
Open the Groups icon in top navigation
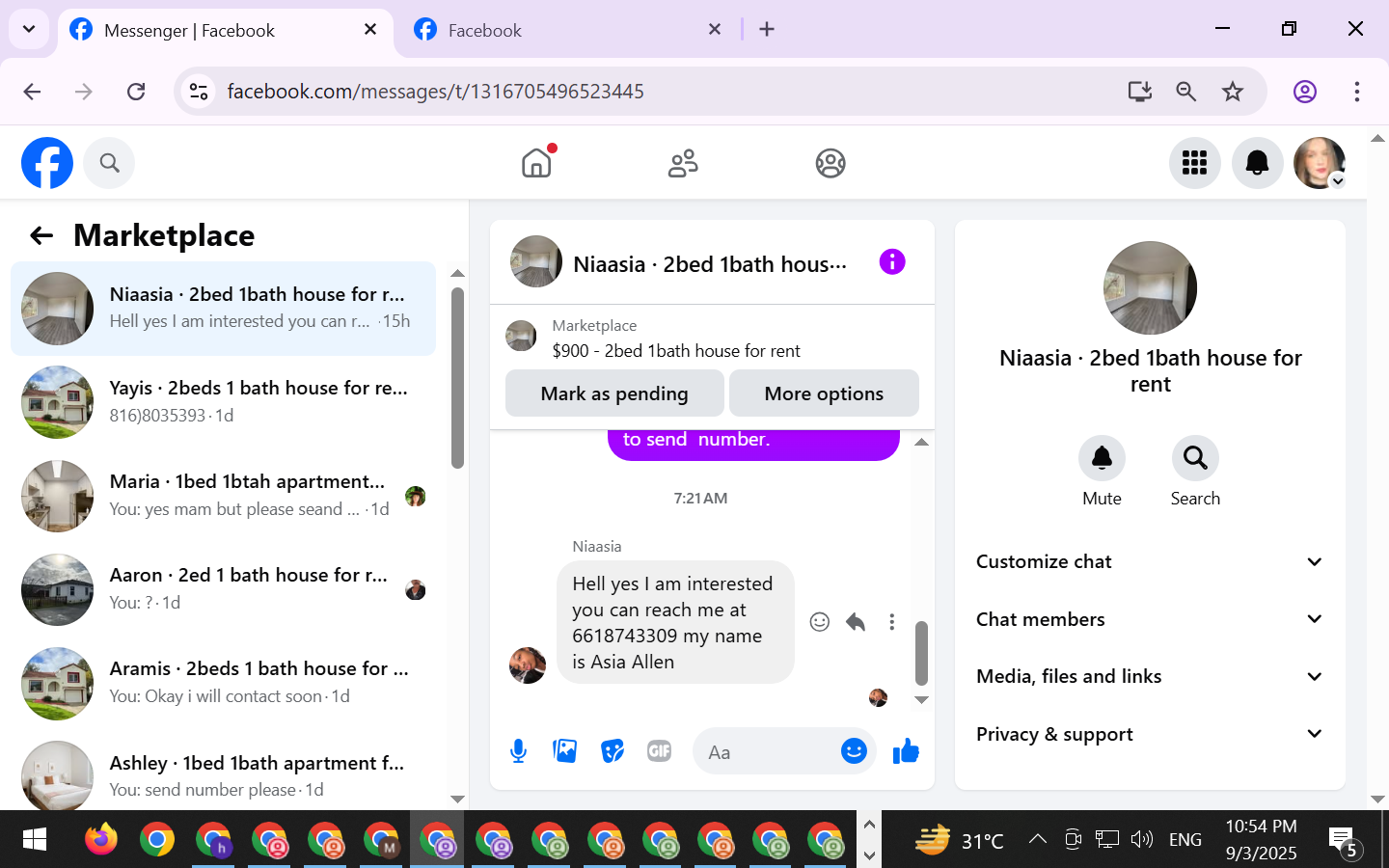pyautogui.click(x=831, y=163)
